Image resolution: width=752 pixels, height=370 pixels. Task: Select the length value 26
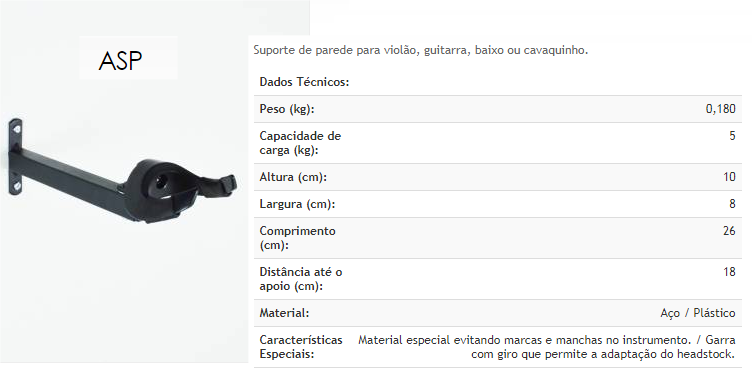pyautogui.click(x=729, y=231)
